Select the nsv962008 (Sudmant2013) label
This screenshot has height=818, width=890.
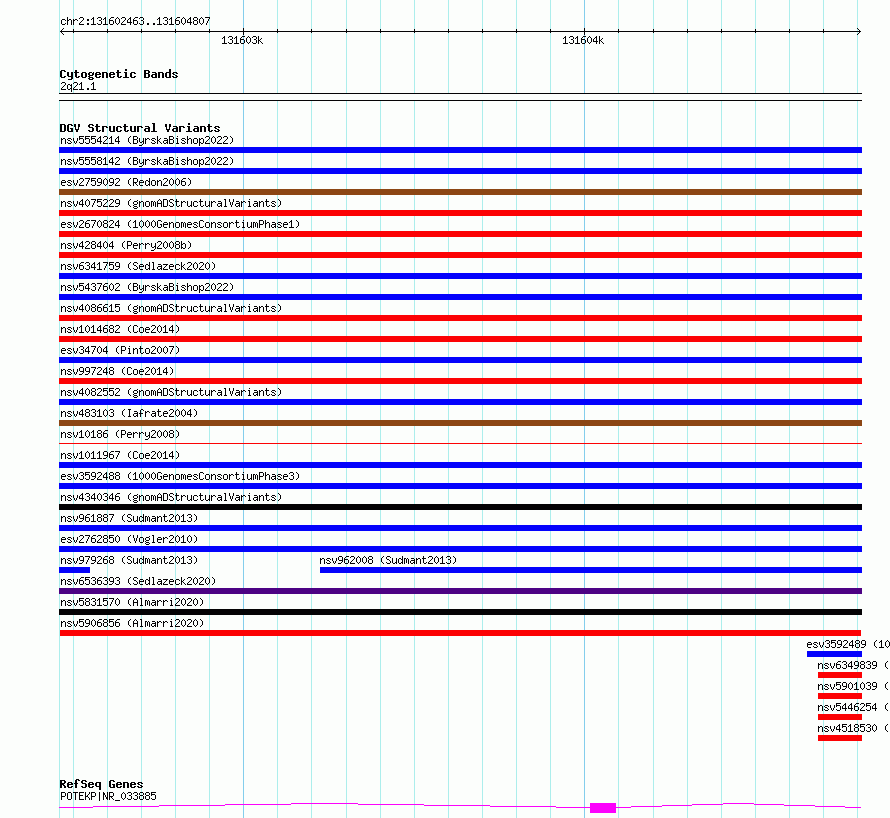[388, 560]
